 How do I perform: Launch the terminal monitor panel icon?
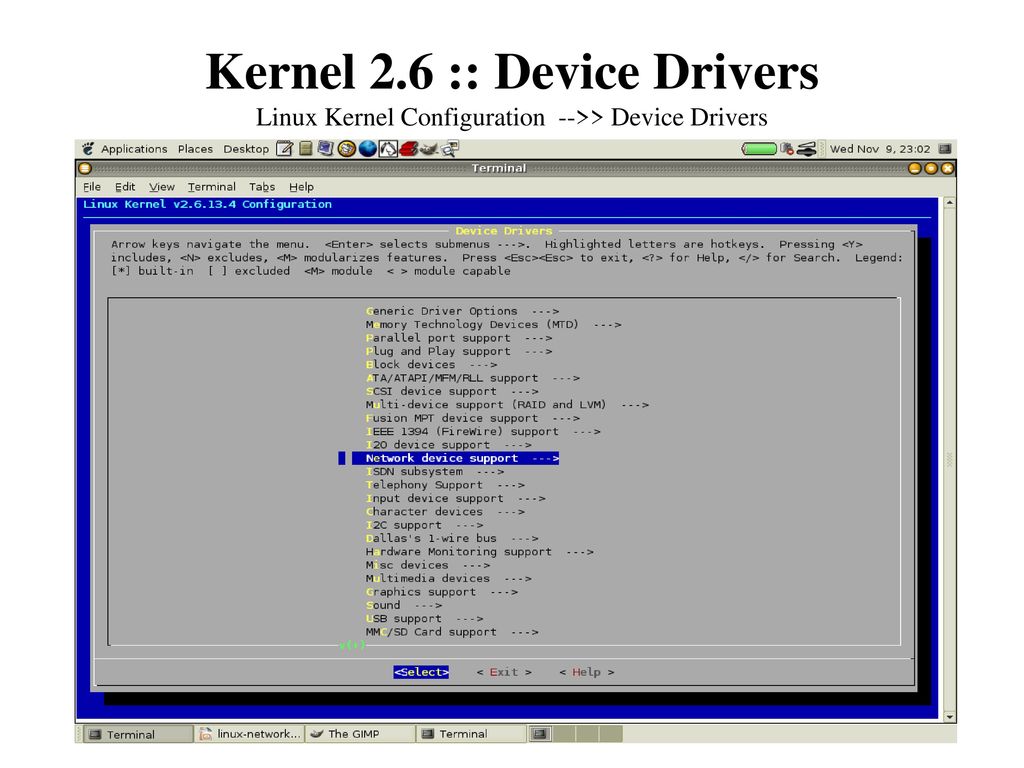click(x=325, y=149)
